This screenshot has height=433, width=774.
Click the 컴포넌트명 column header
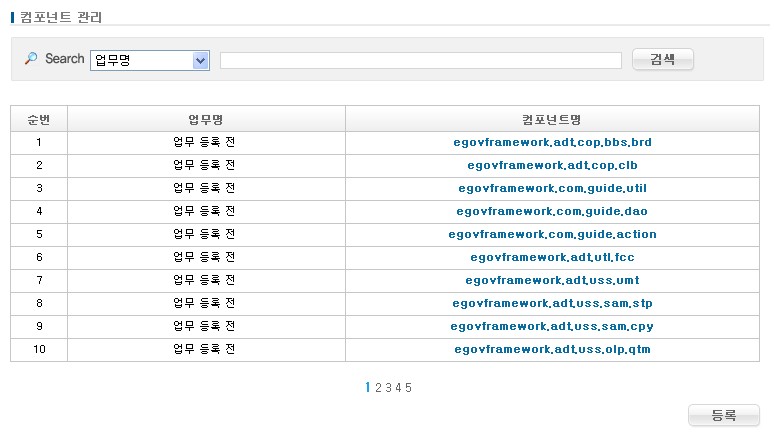[x=552, y=120]
